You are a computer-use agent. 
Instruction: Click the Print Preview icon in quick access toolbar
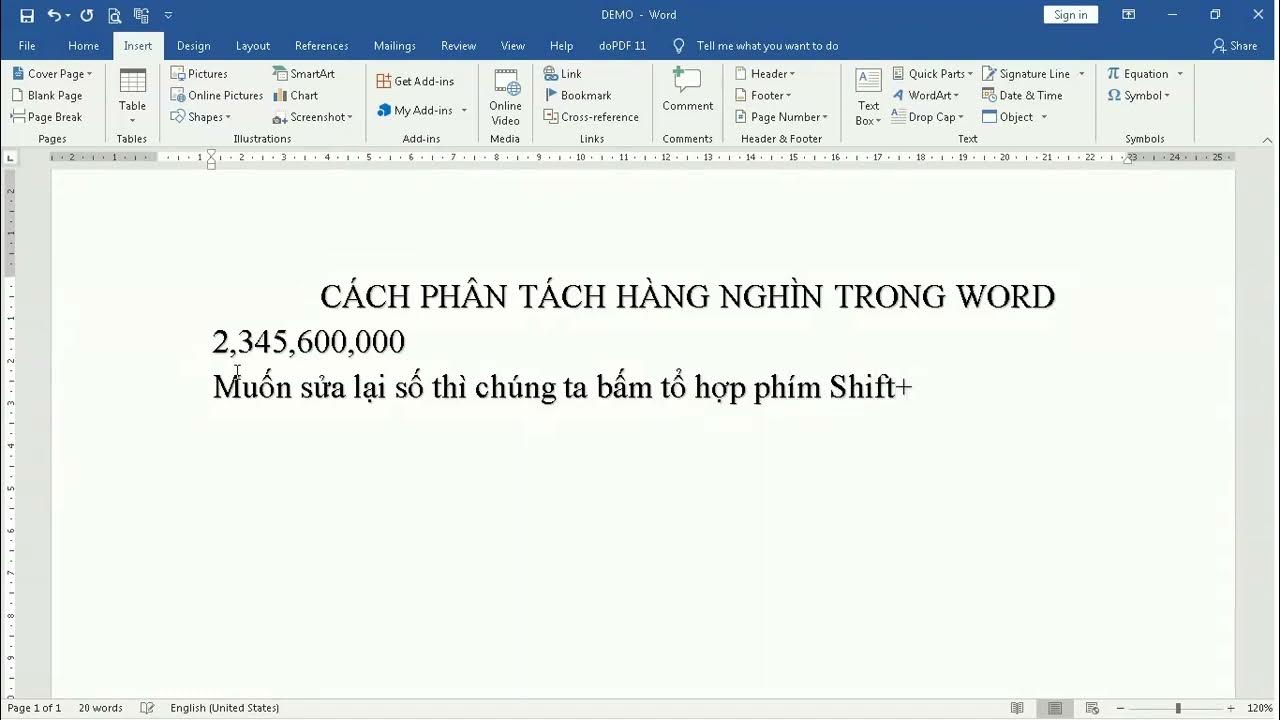[x=114, y=15]
